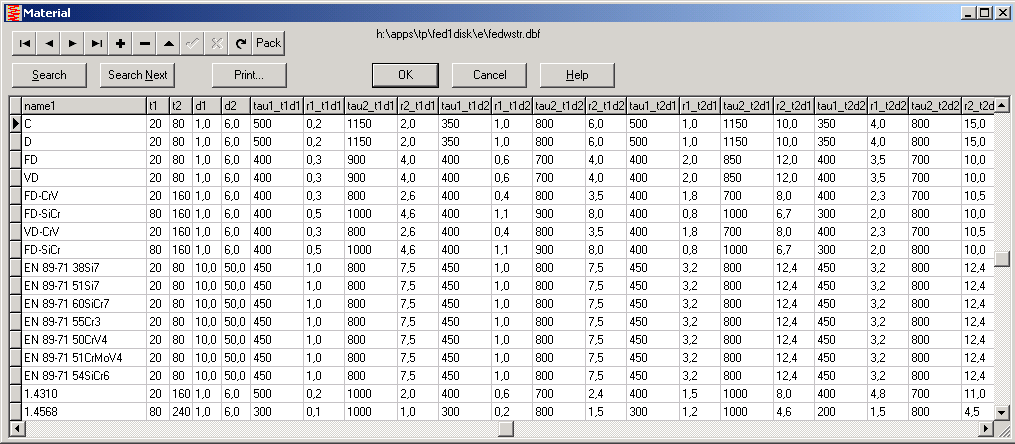Click the Search button
Screen dimensions: 1015x444
pyautogui.click(x=49, y=75)
